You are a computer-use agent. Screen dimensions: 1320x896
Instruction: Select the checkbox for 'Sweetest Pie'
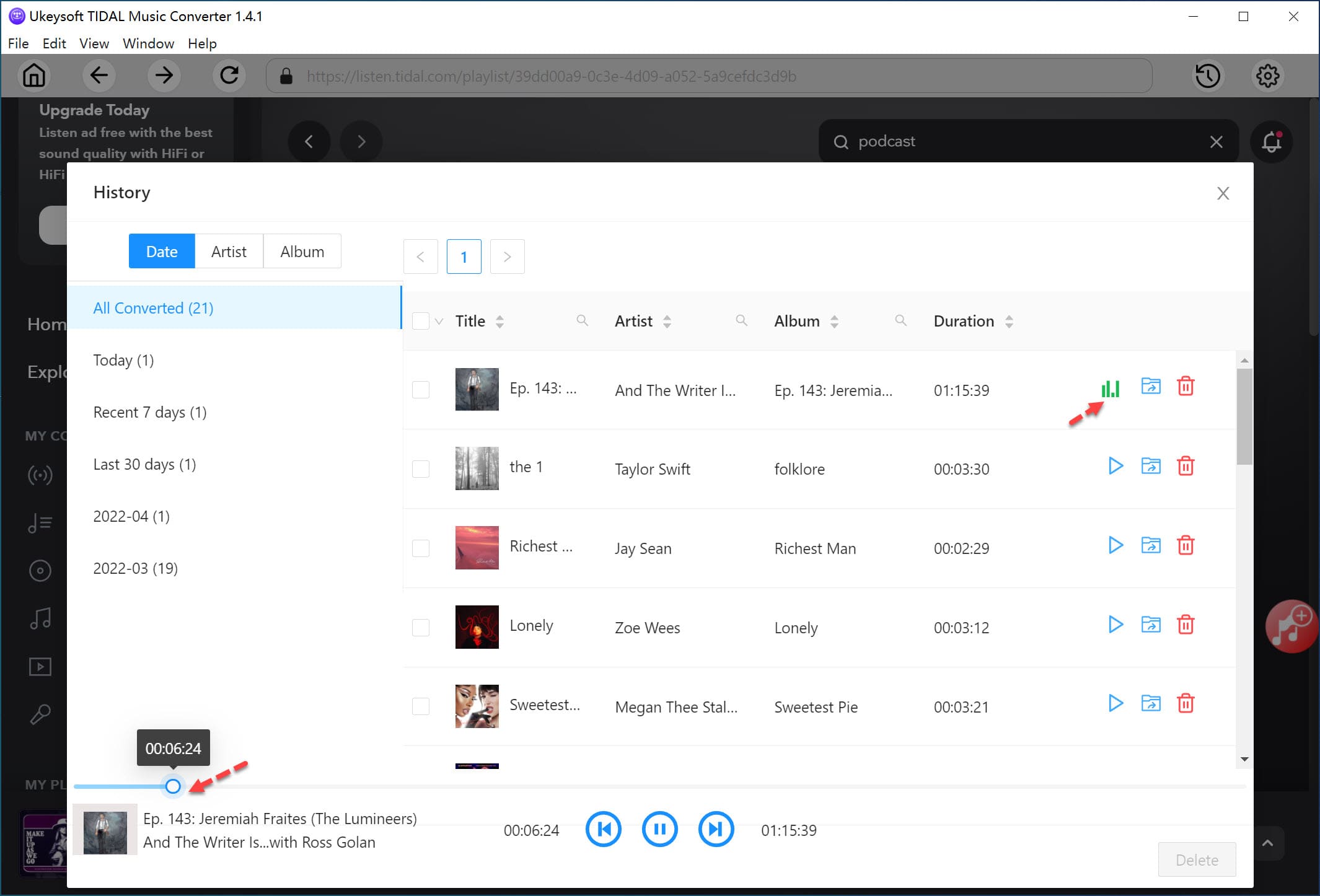pos(421,706)
